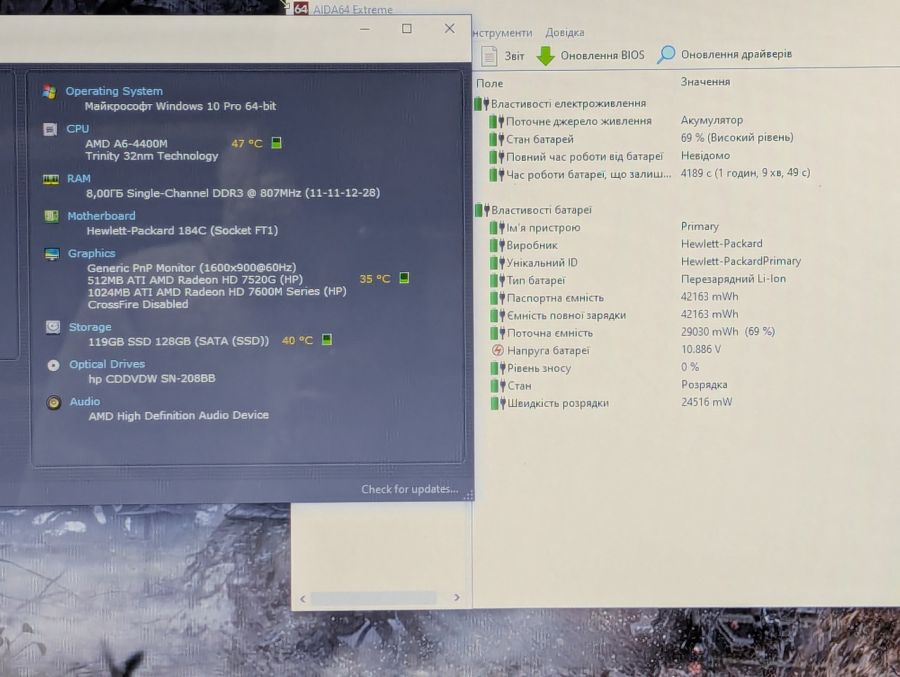
Task: Click the Звіт toolbar button label
Action: pos(514,56)
